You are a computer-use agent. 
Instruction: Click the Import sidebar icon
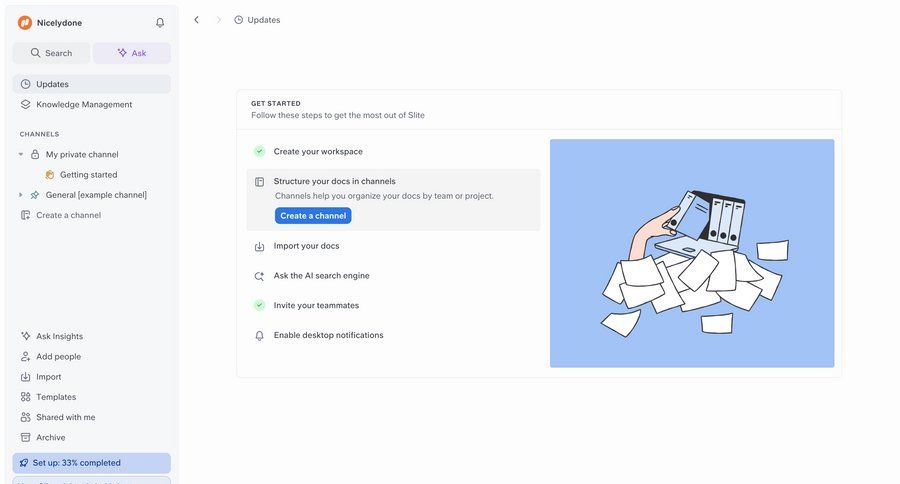pos(26,377)
